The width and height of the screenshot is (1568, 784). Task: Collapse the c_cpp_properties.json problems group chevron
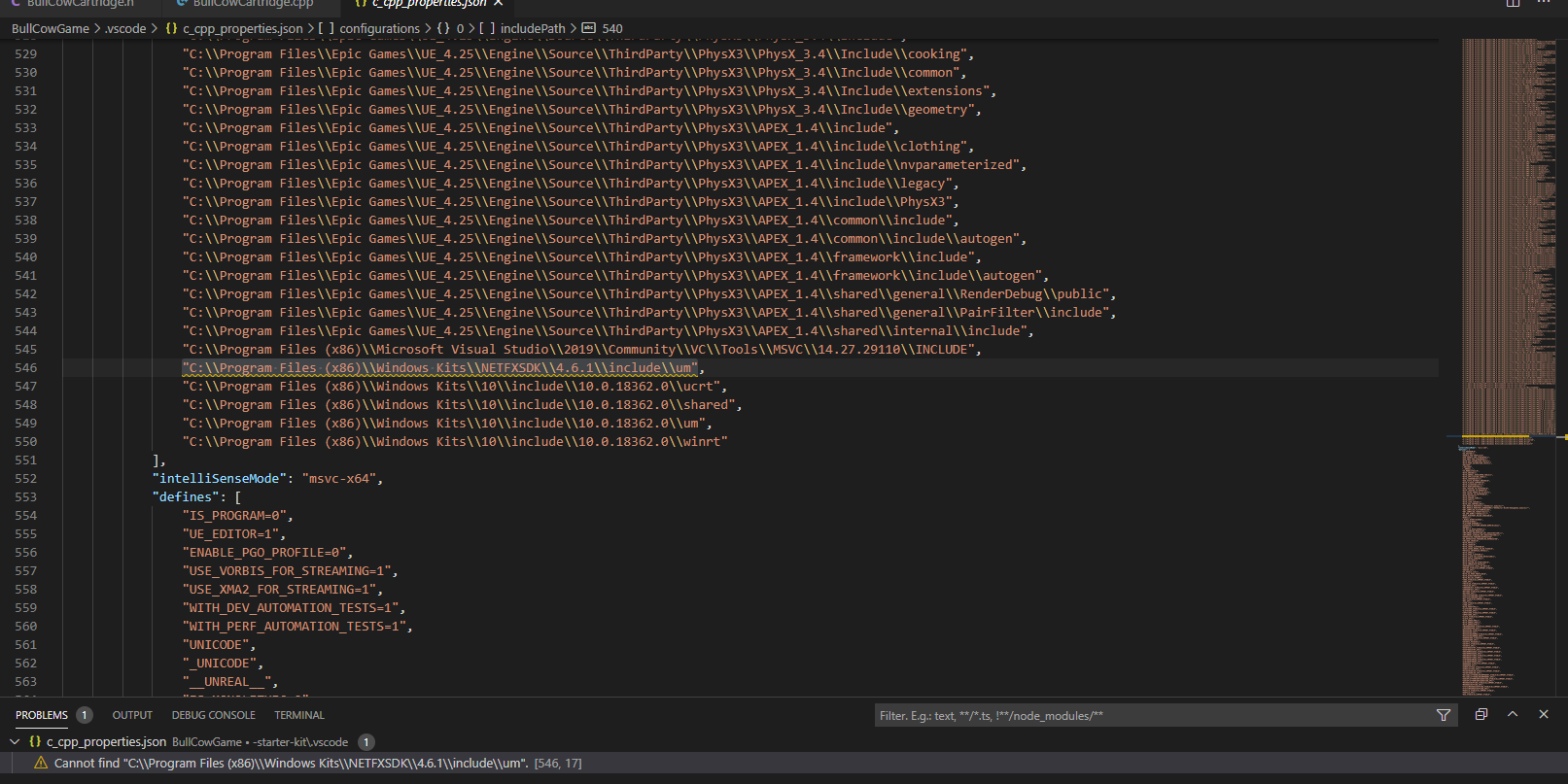15,741
